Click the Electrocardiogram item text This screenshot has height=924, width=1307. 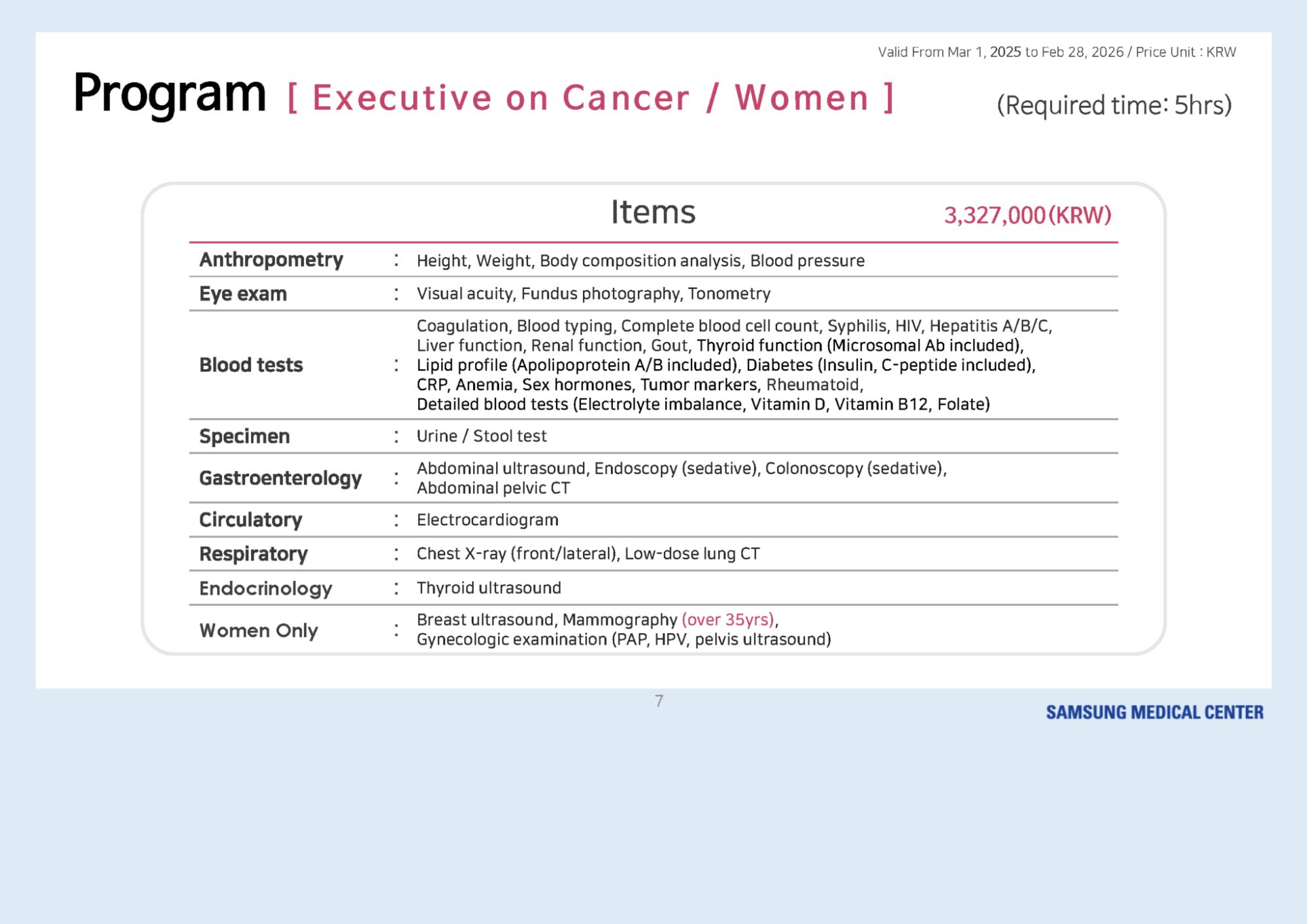pos(488,520)
